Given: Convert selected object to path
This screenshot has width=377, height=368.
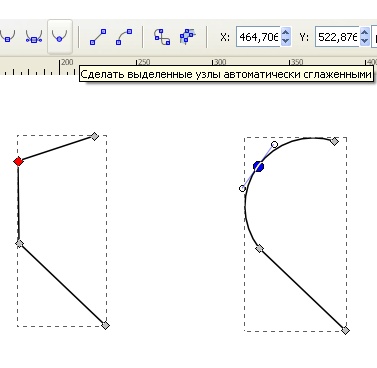Looking at the screenshot, I should (162, 36).
